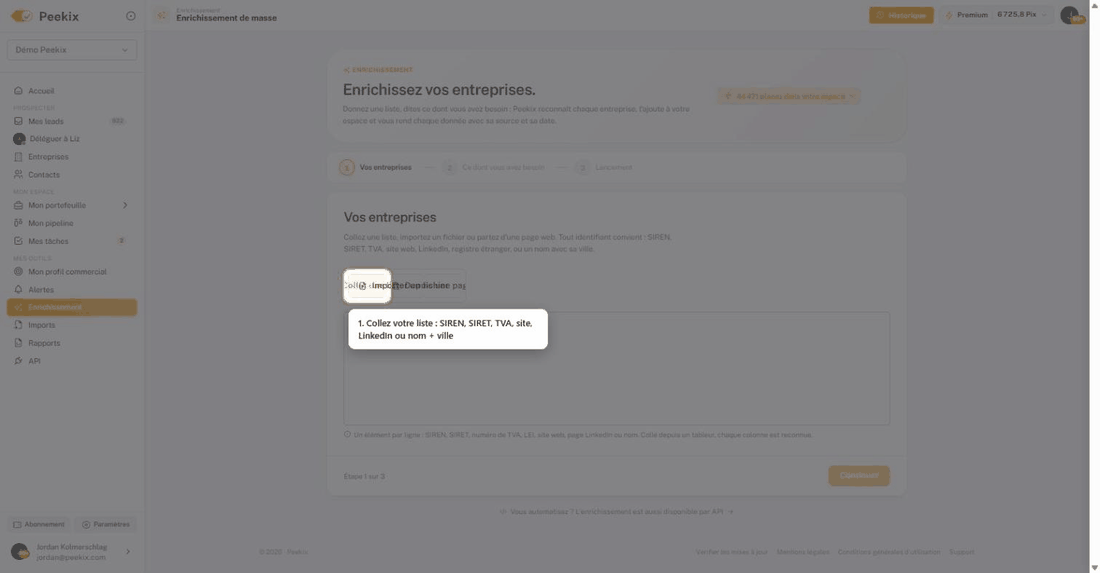Image resolution: width=1100 pixels, height=573 pixels.
Task: Click the Paramètres button
Action: 106,525
